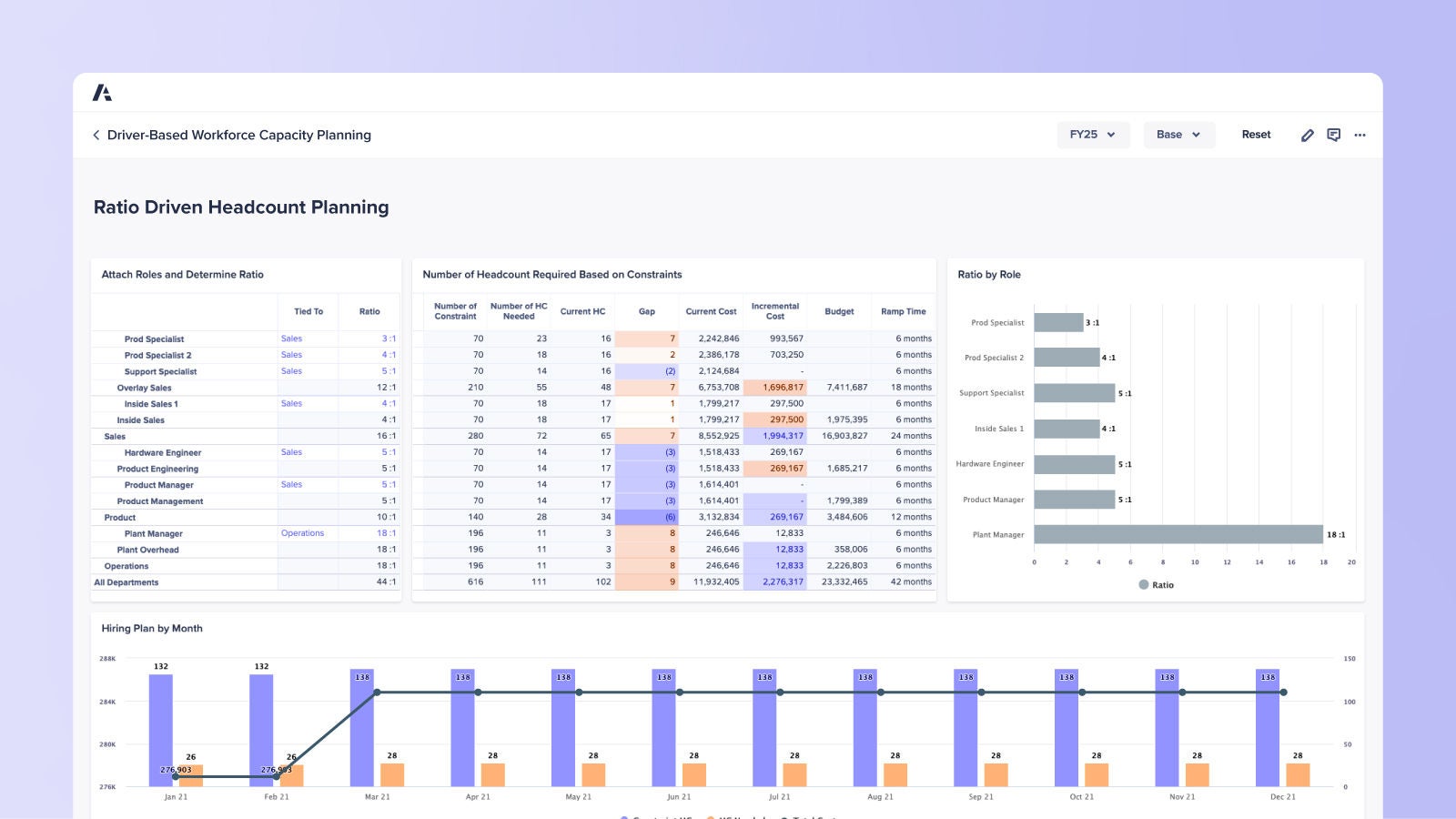Click the back chevron beside the dashboard title
1456x819 pixels.
[96, 135]
